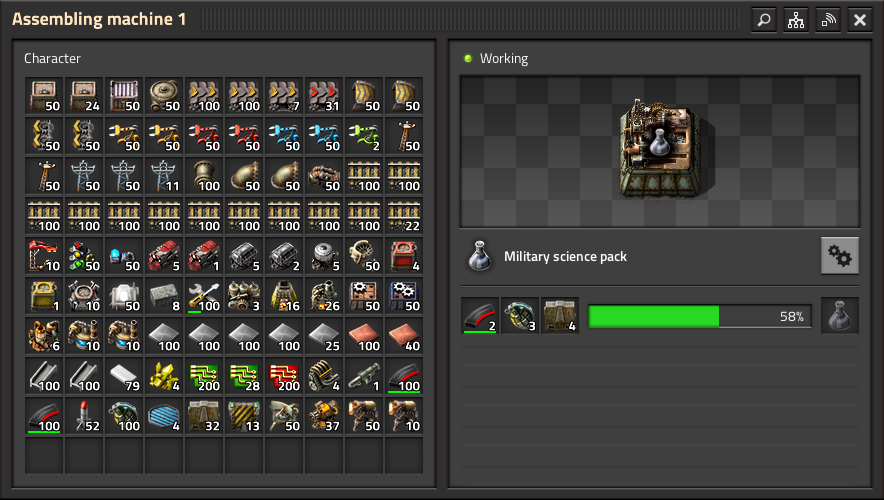This screenshot has height=500, width=884.
Task: Select the blue rail chain signal stack
Action: point(124,256)
